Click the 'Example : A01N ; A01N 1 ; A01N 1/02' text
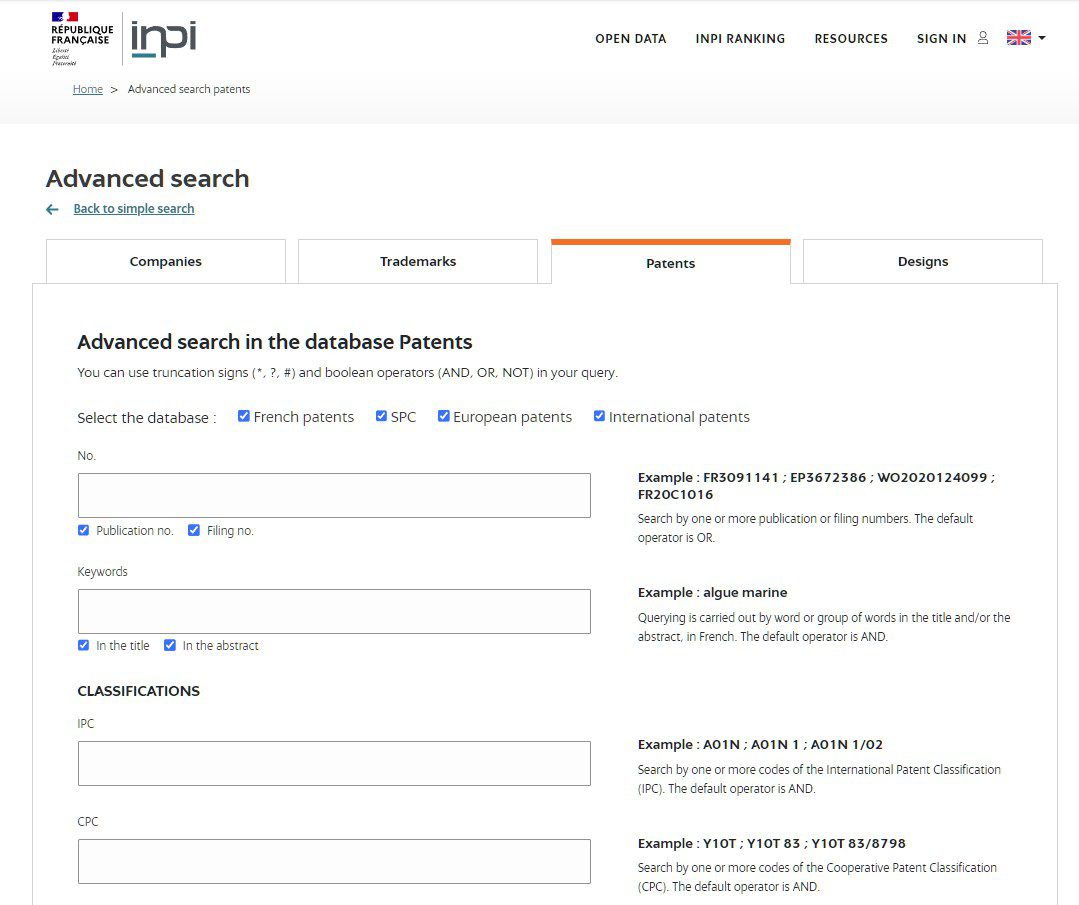The image size is (1079, 905). pyautogui.click(x=760, y=745)
